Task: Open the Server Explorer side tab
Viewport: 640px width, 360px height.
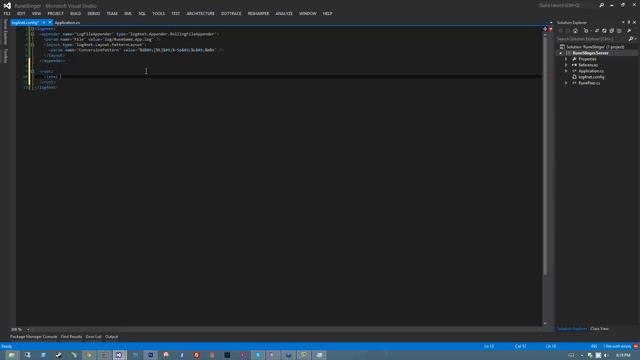Action: coord(5,32)
